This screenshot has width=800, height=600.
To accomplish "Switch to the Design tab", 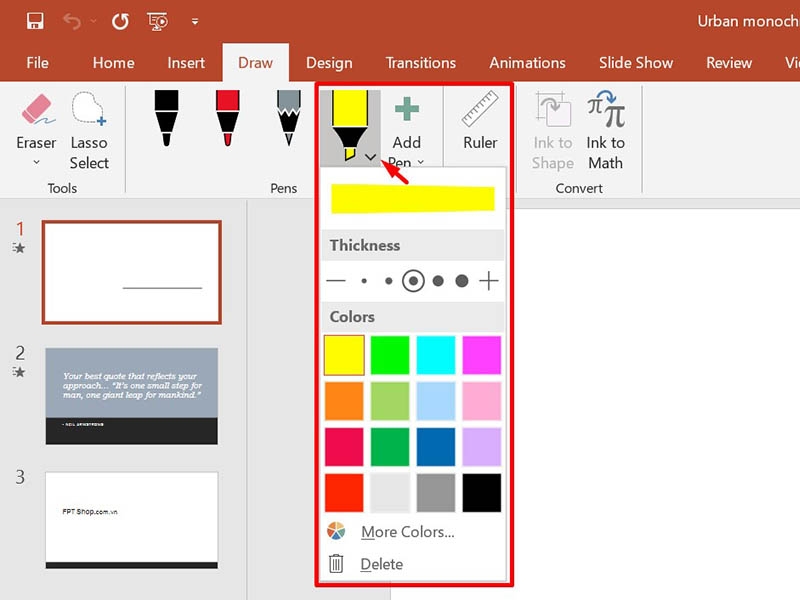I will click(329, 63).
